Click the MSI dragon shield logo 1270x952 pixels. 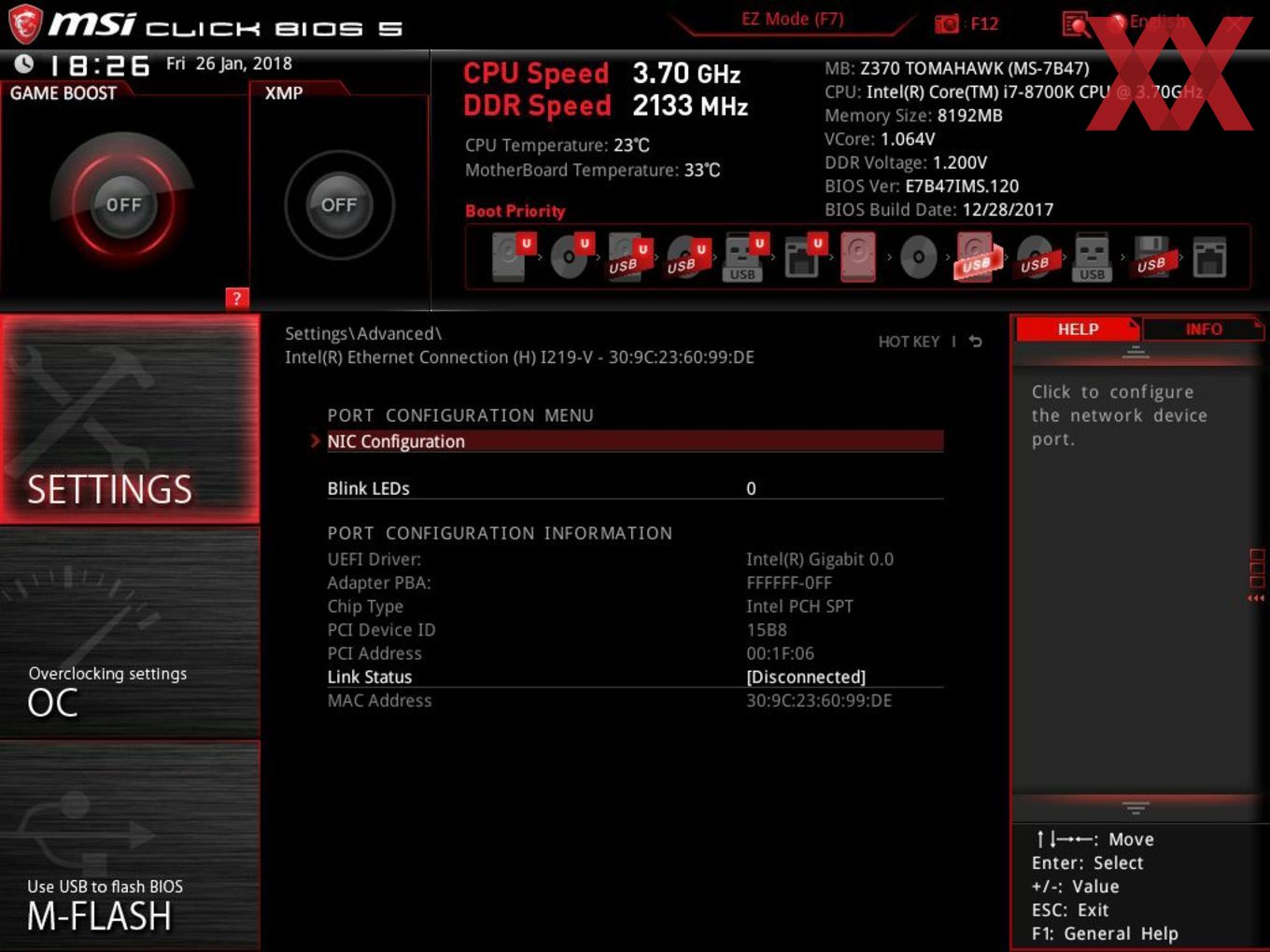[x=25, y=24]
